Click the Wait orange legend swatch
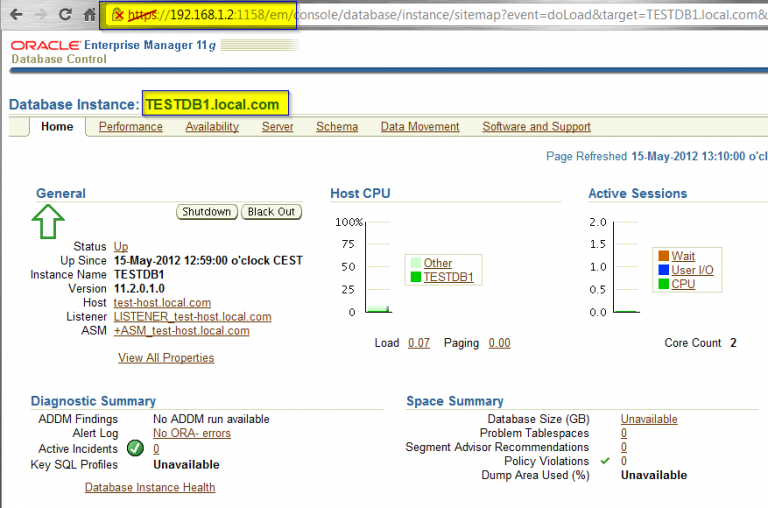Screen dimensions: 768x508 coord(664,256)
